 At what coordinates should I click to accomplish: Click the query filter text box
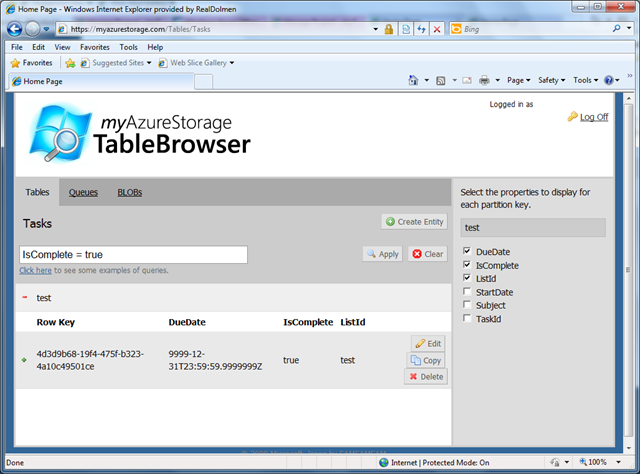point(133,254)
